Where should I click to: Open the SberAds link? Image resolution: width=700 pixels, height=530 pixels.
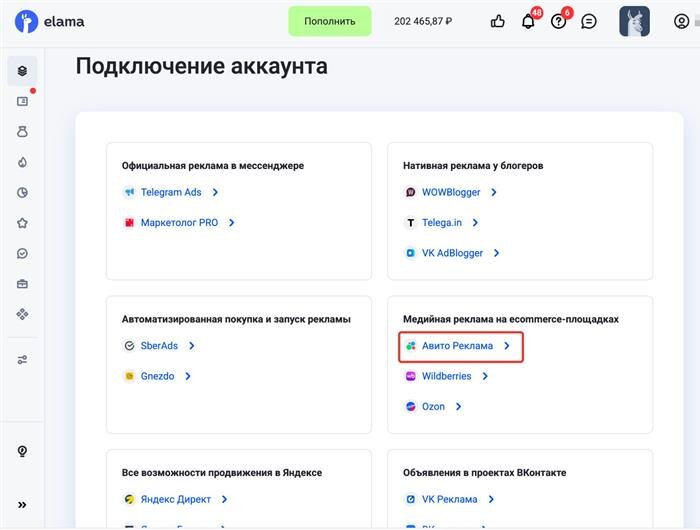(x=159, y=346)
